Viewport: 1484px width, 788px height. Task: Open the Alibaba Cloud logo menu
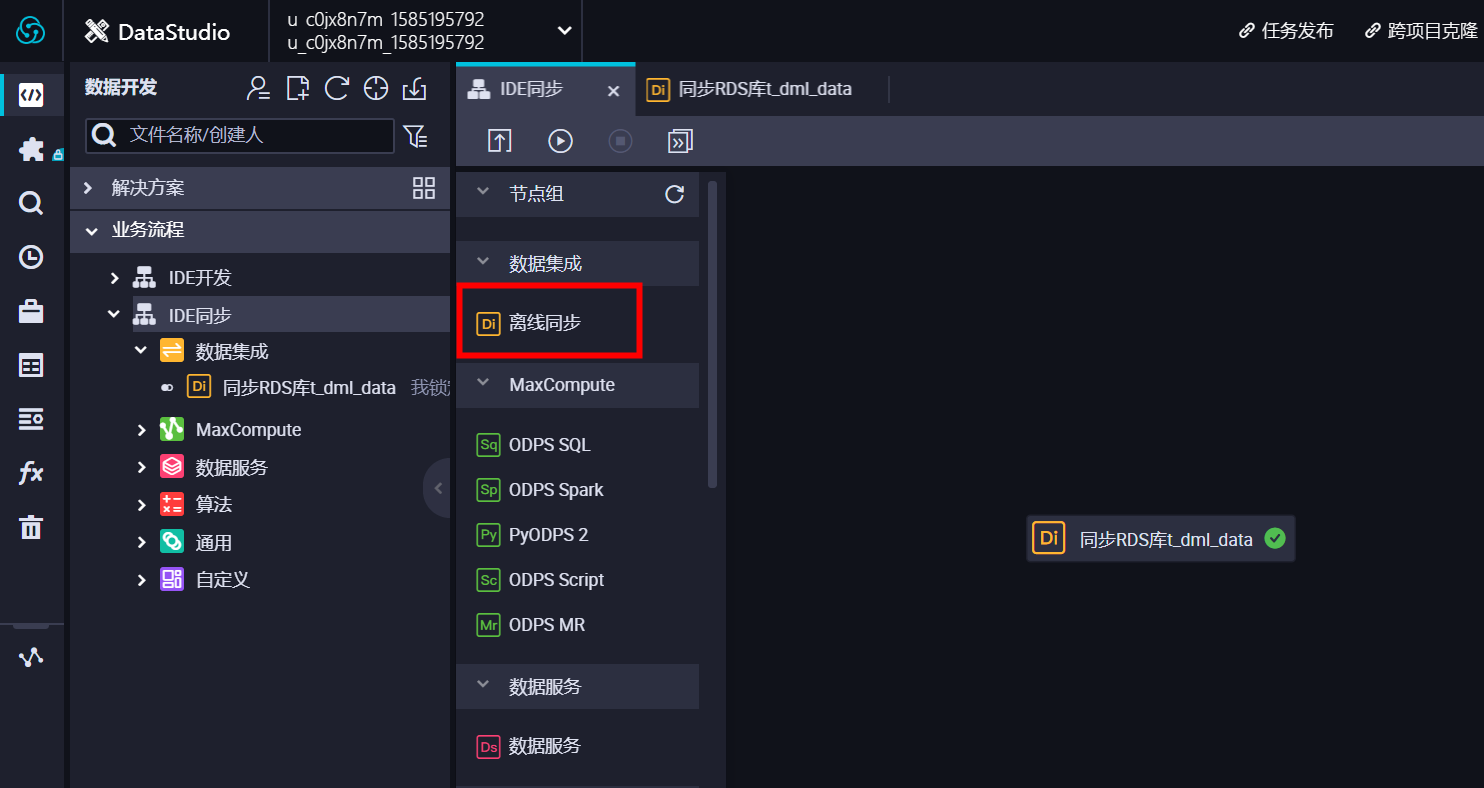coord(31,31)
